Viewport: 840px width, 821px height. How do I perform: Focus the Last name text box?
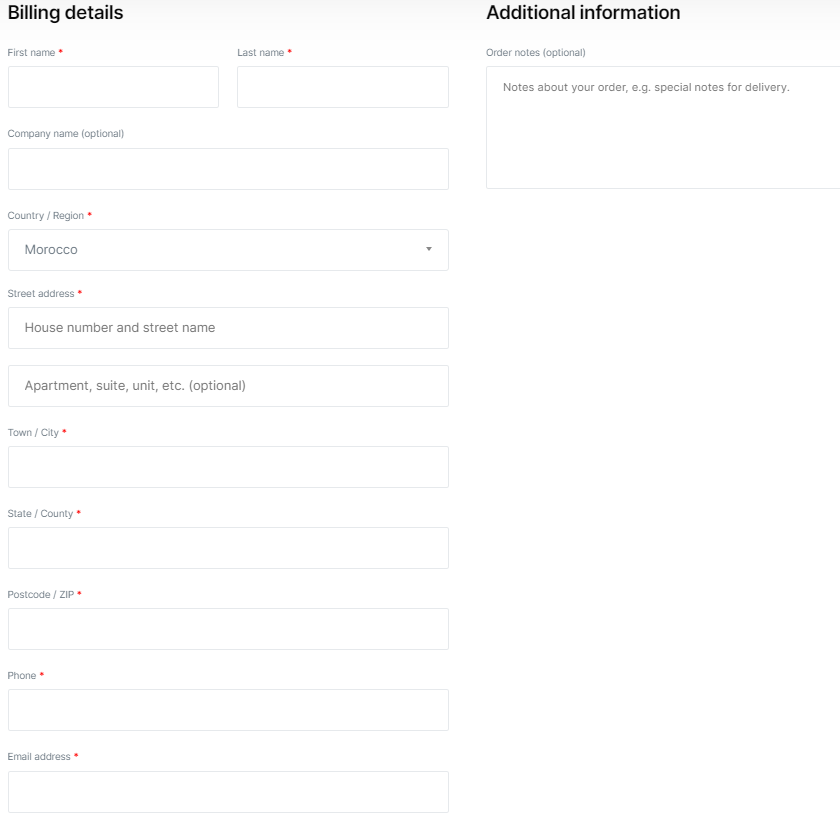click(342, 87)
